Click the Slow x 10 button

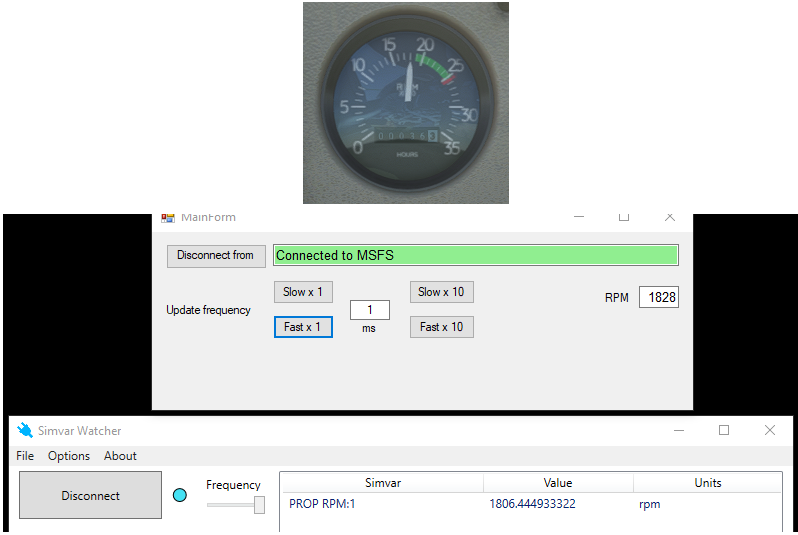[441, 292]
